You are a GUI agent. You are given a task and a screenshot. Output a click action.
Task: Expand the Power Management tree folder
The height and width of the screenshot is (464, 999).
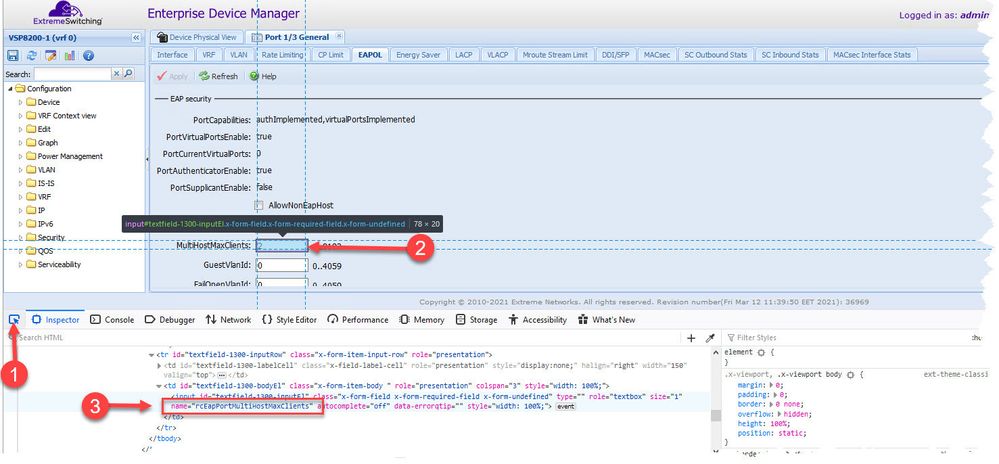pyautogui.click(x=19, y=156)
